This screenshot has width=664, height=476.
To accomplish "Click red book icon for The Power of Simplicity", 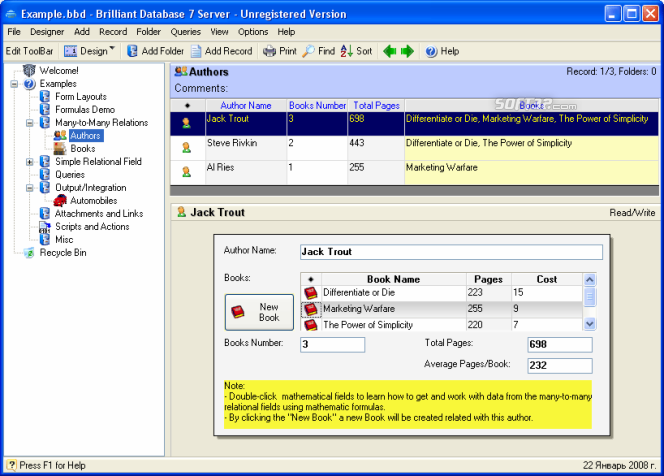I will click(x=311, y=325).
